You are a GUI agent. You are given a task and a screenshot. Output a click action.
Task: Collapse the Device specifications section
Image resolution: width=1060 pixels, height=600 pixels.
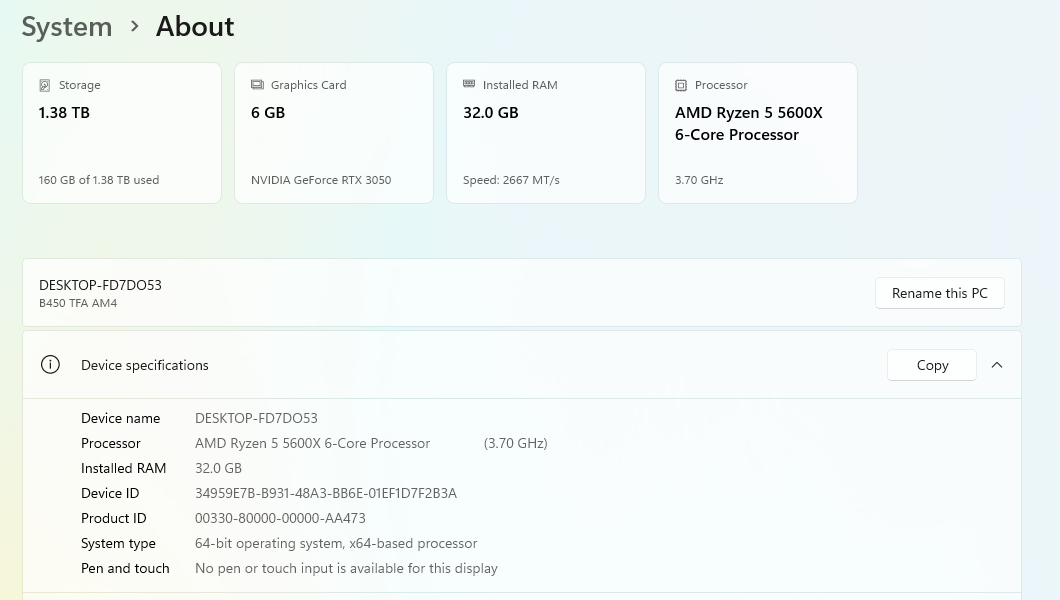(997, 364)
